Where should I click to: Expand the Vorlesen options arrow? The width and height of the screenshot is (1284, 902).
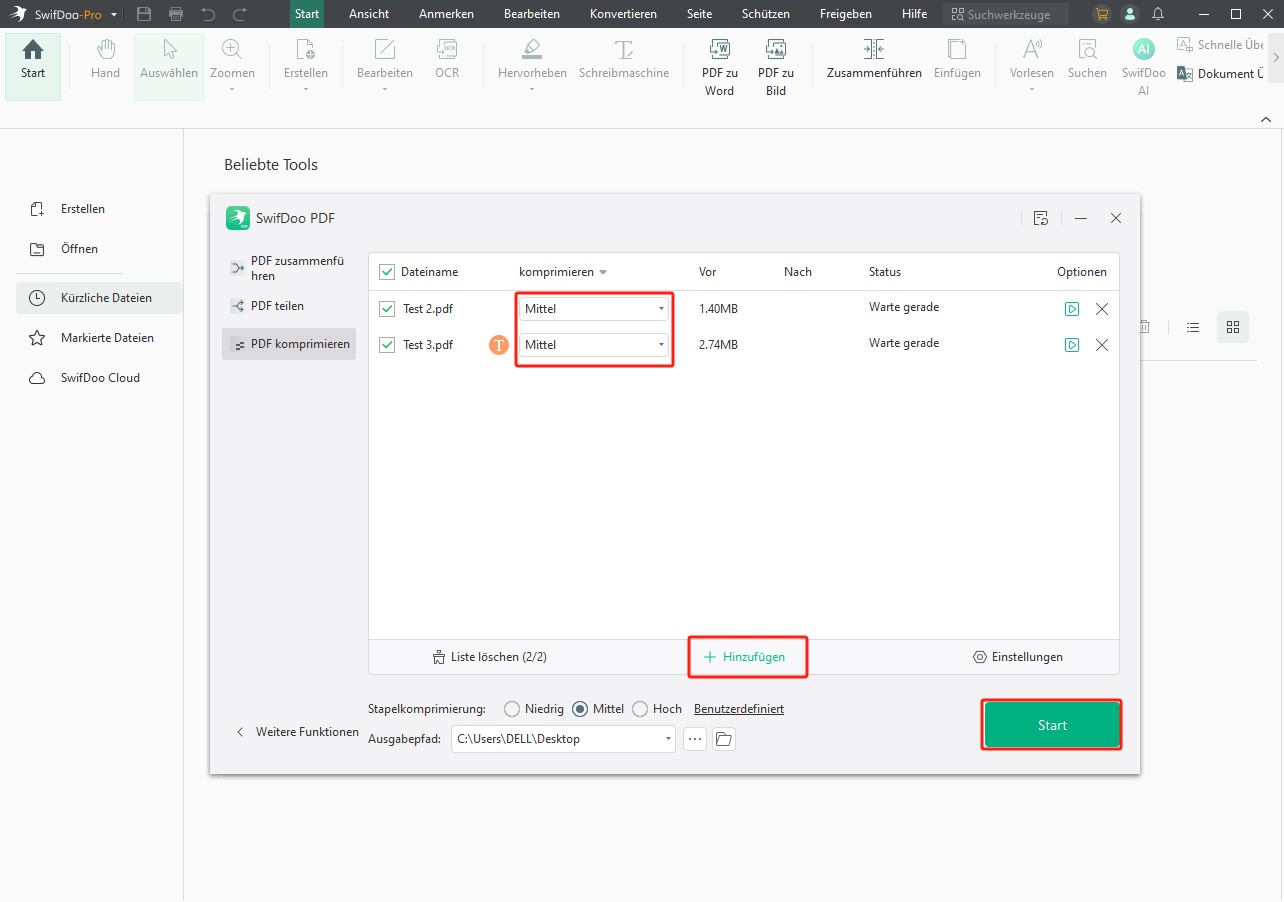1032,90
